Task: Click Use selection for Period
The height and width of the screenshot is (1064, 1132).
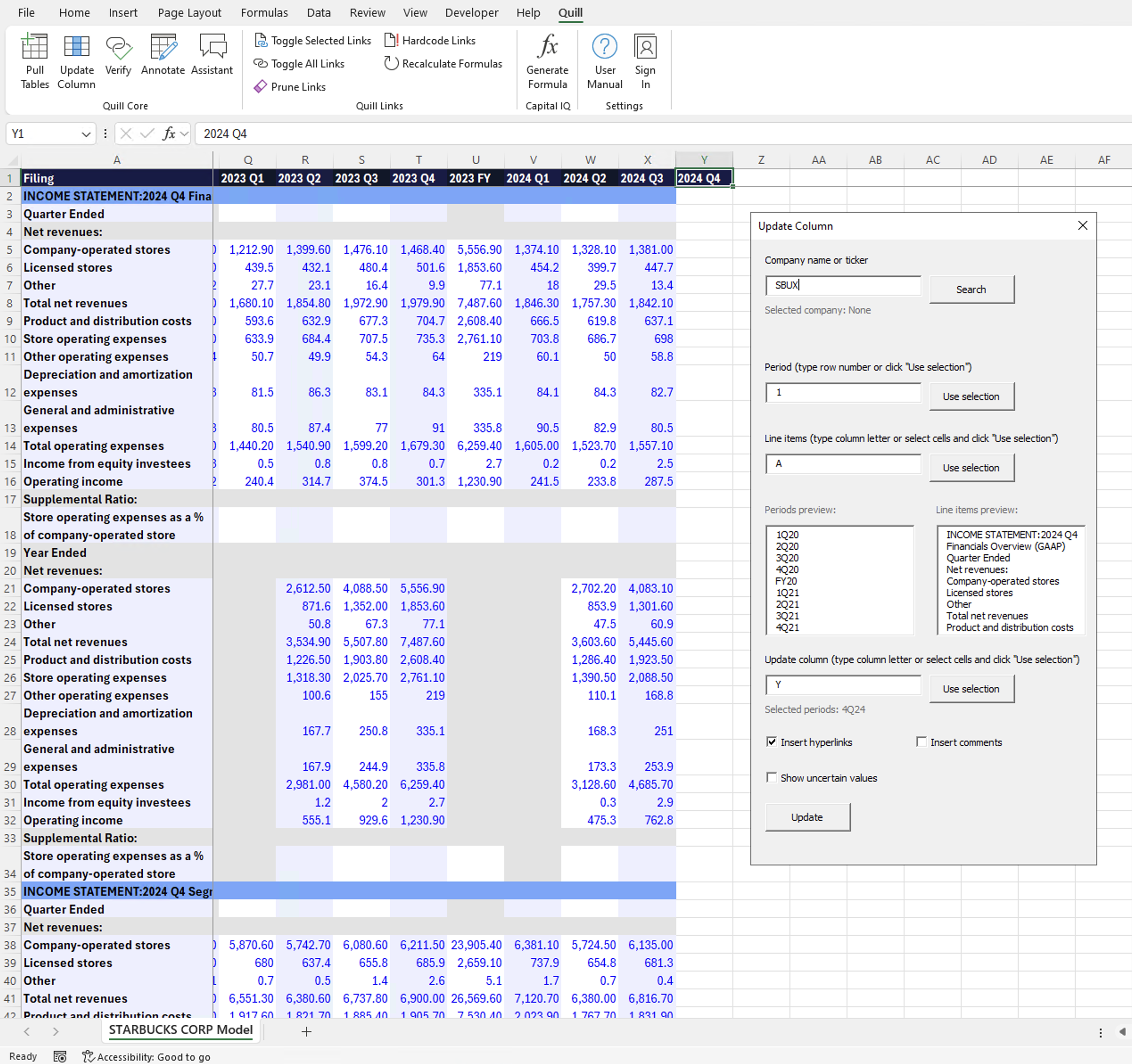Action: pyautogui.click(x=971, y=396)
